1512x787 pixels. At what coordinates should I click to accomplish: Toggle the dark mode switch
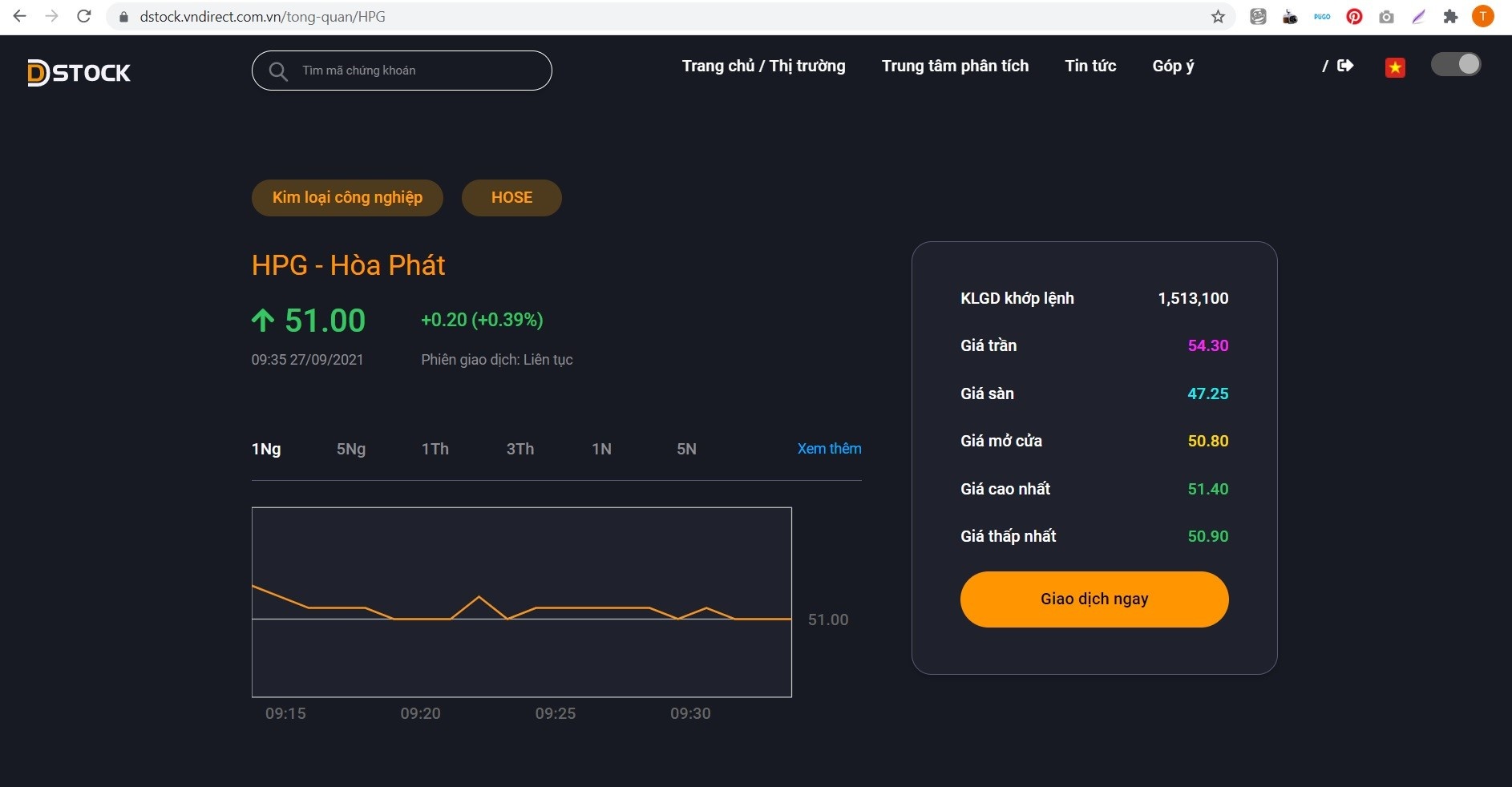coord(1456,65)
